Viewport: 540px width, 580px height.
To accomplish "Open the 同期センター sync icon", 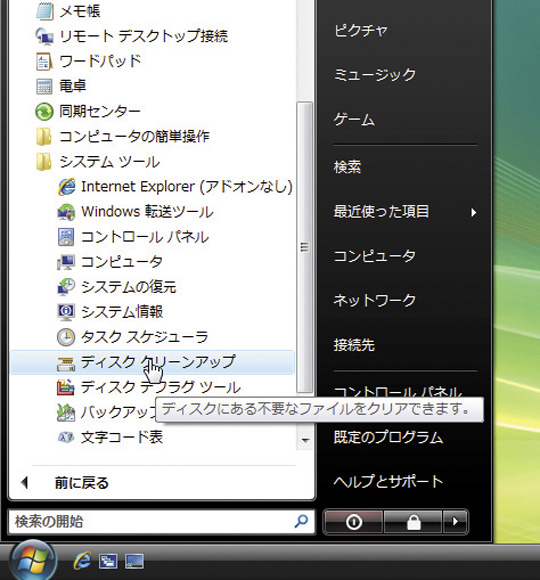I will click(44, 111).
